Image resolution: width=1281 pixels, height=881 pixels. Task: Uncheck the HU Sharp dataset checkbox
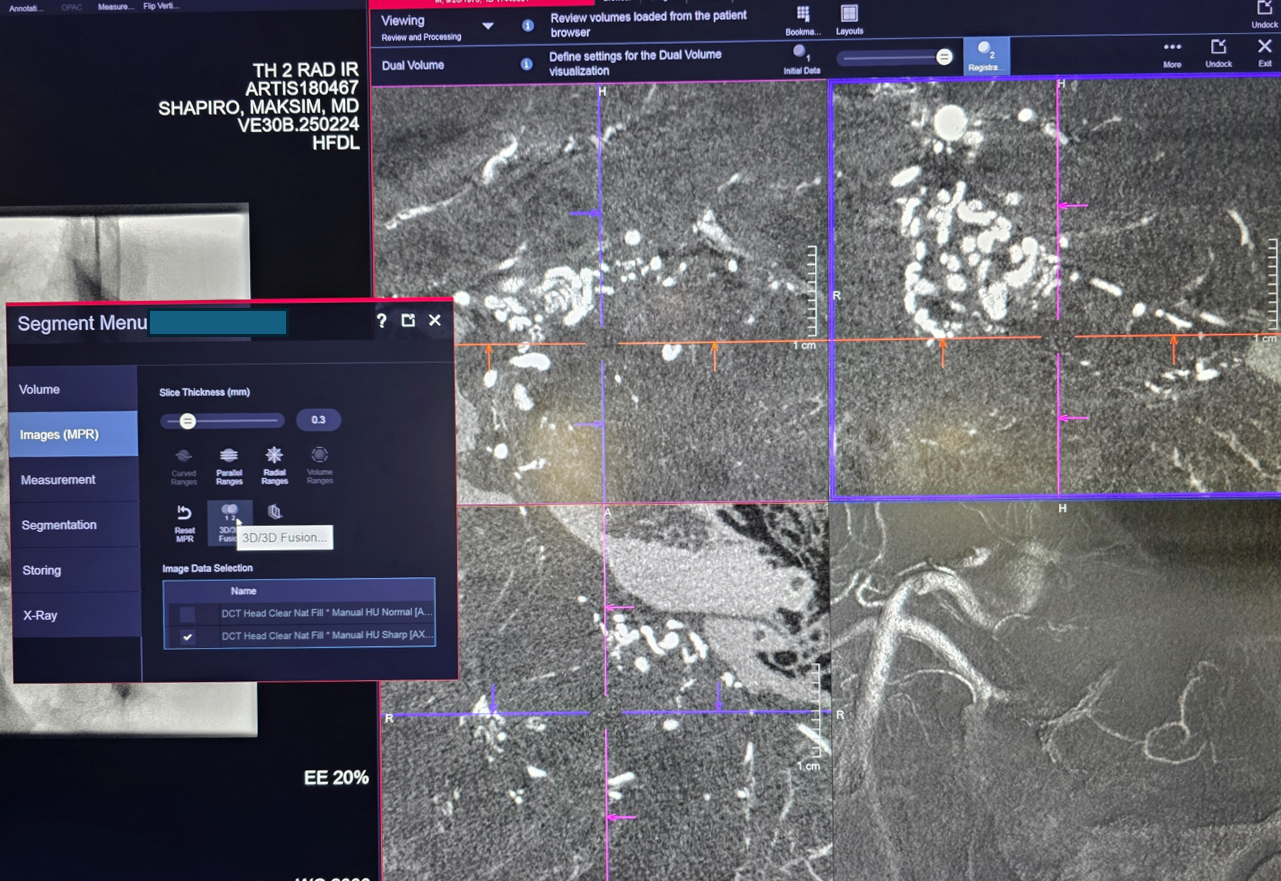coord(187,636)
